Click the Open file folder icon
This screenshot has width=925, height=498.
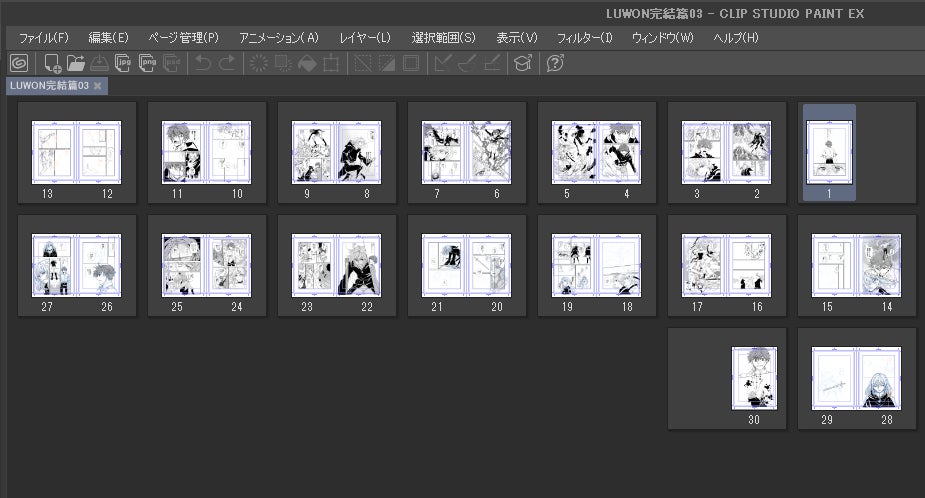click(x=75, y=63)
